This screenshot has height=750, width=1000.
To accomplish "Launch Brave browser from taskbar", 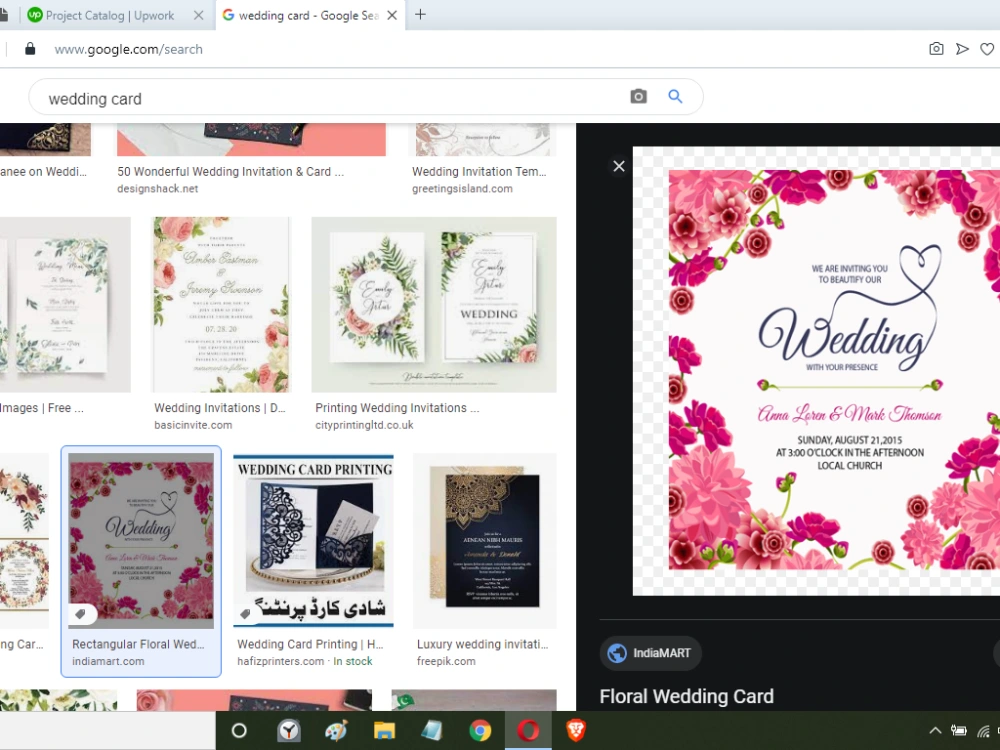I will point(576,730).
